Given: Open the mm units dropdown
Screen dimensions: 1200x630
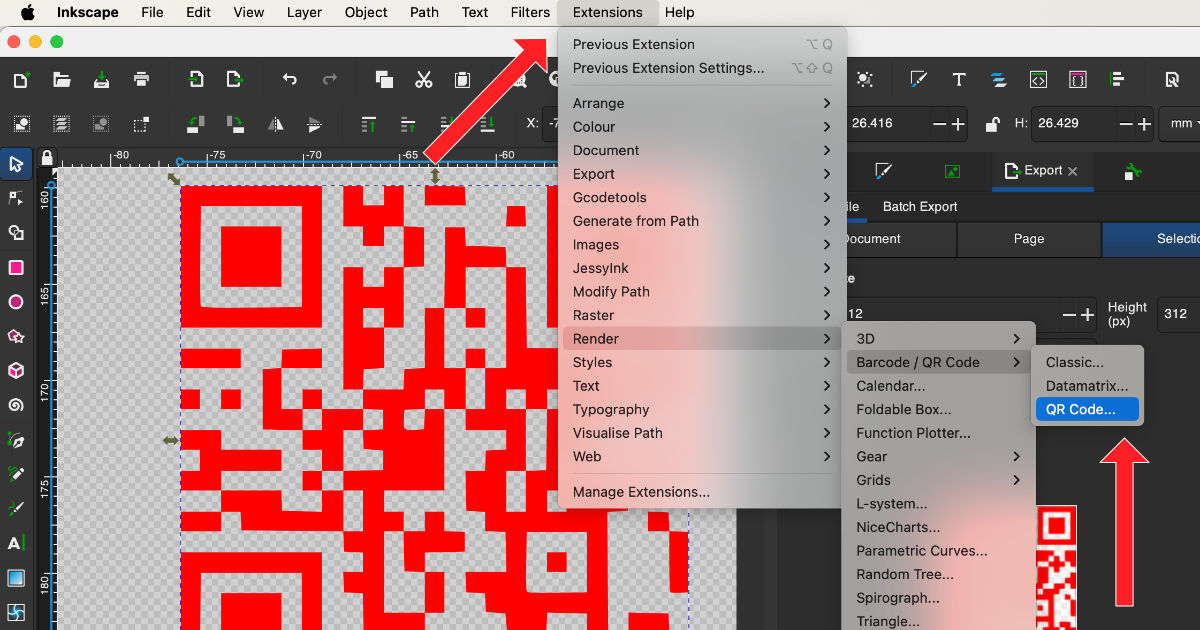Looking at the screenshot, I should point(1181,124).
